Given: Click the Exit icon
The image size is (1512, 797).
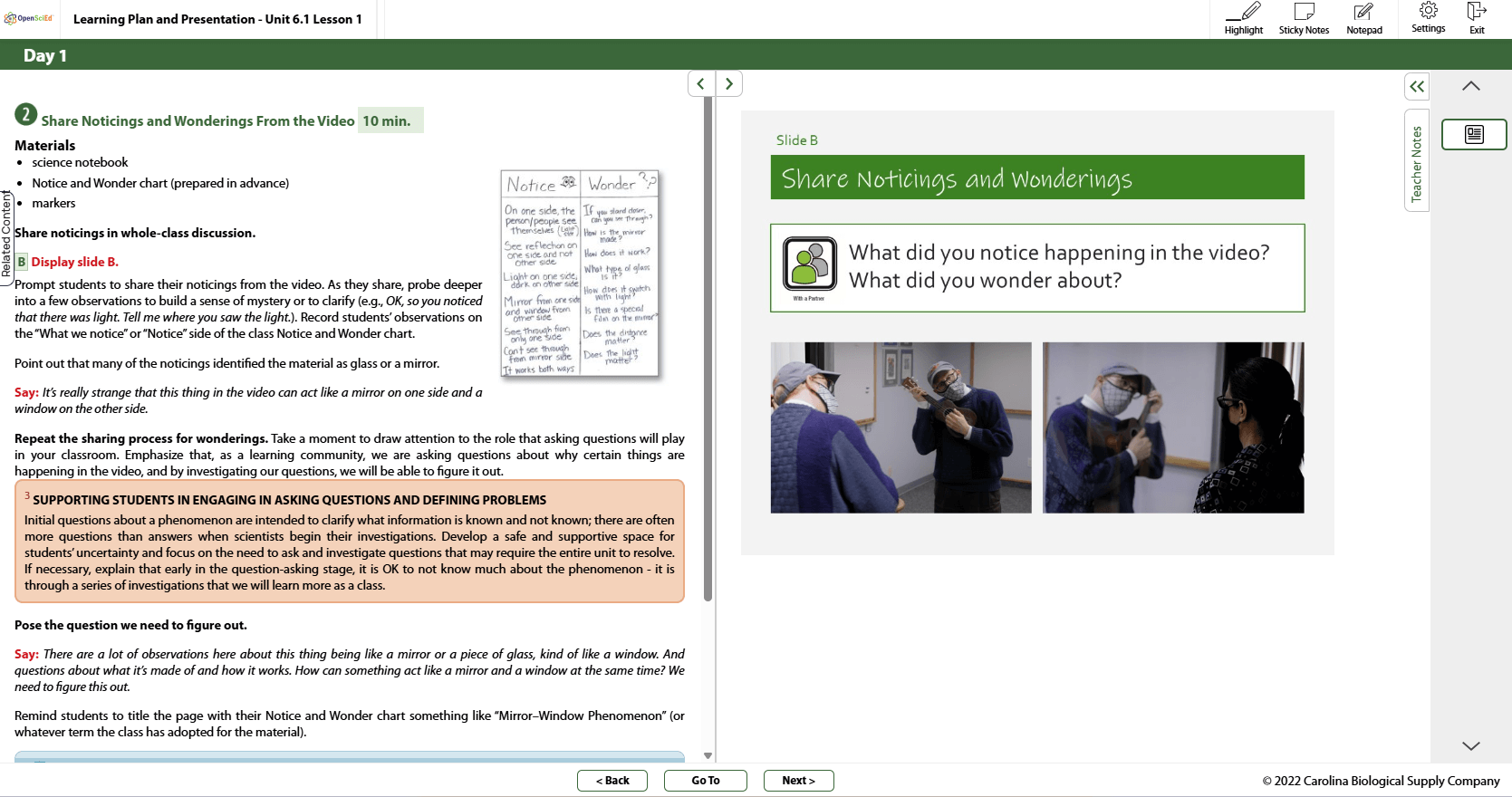Looking at the screenshot, I should tap(1477, 18).
